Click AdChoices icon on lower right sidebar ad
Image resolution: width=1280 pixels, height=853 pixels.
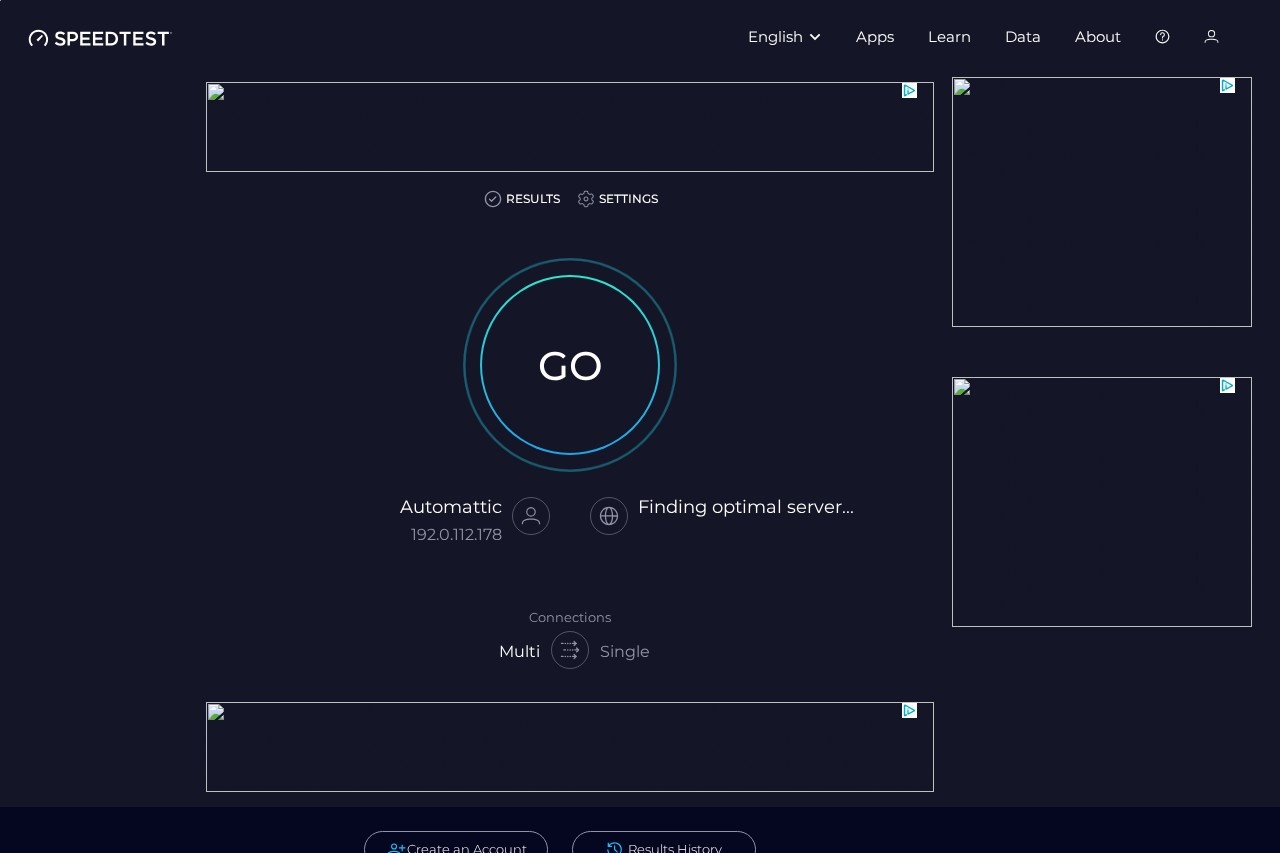pos(1227,386)
